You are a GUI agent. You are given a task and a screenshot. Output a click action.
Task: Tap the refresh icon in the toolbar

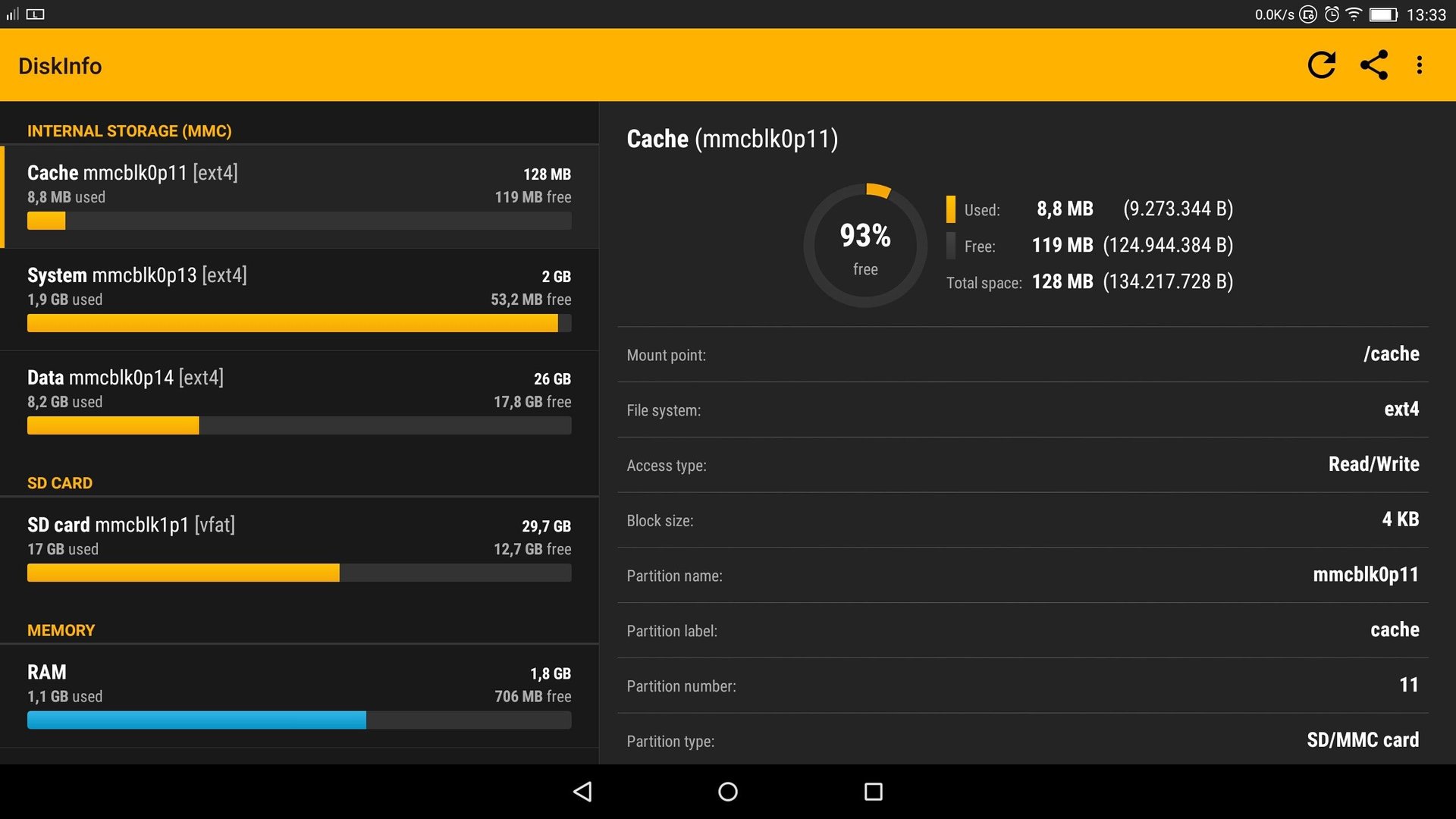(1321, 65)
